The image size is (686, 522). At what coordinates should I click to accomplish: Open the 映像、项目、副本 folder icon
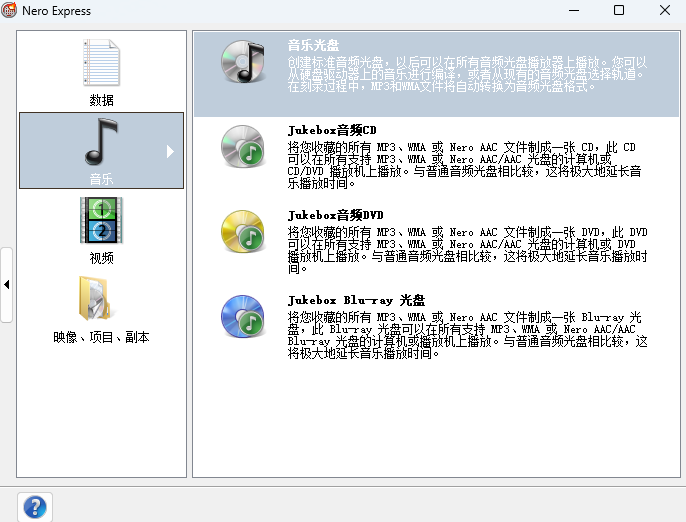click(101, 300)
